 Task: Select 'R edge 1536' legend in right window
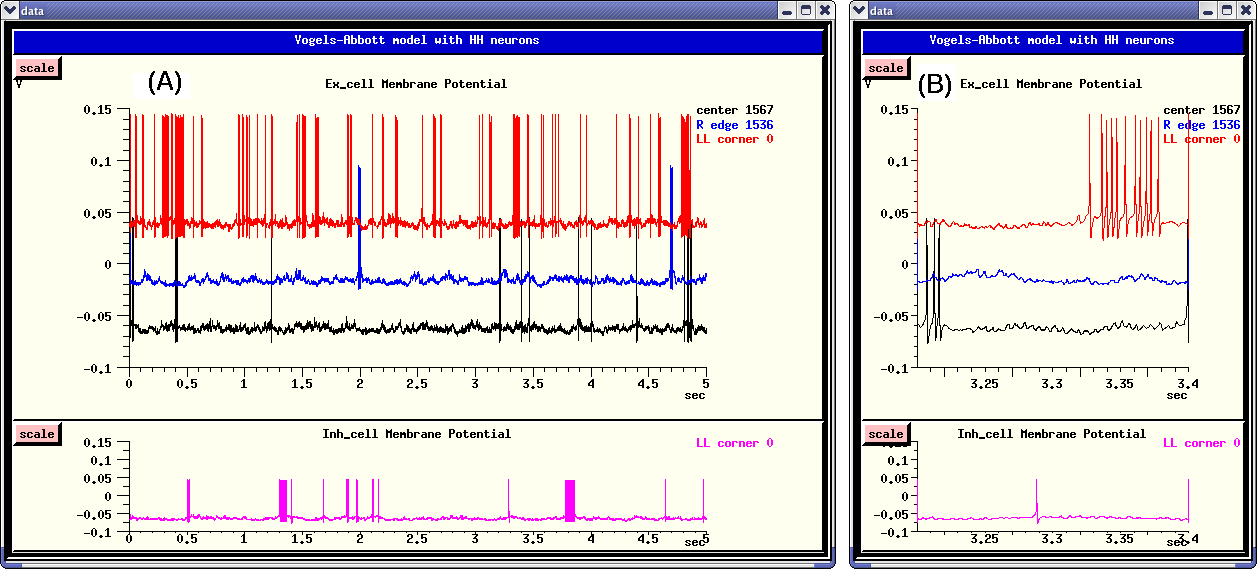(1202, 125)
